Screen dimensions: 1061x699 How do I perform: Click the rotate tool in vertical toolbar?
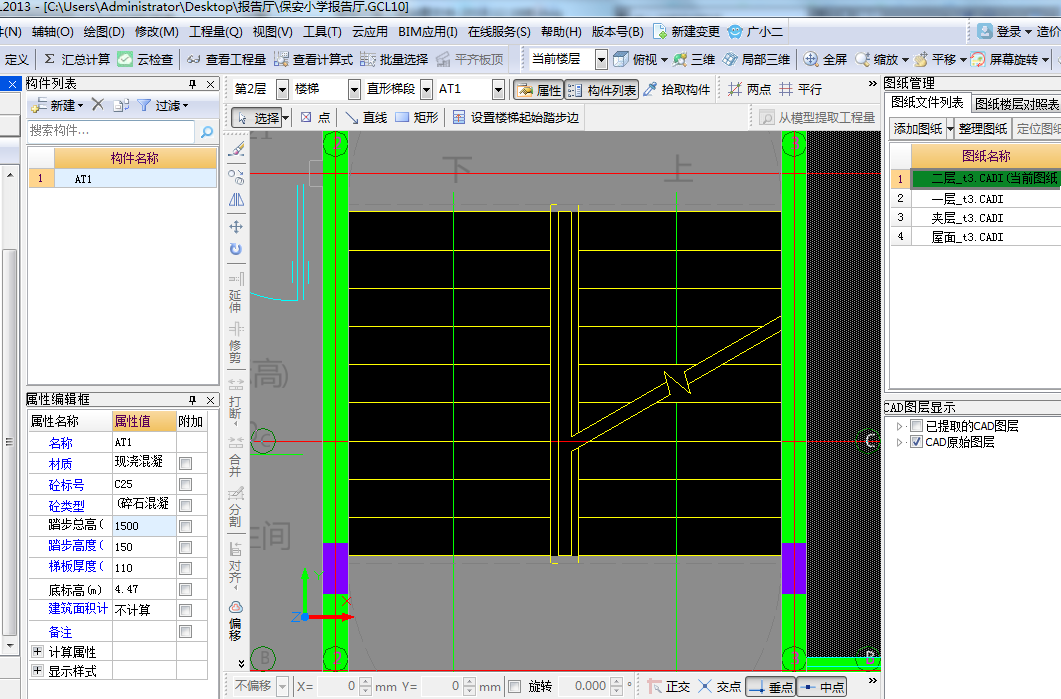click(235, 249)
